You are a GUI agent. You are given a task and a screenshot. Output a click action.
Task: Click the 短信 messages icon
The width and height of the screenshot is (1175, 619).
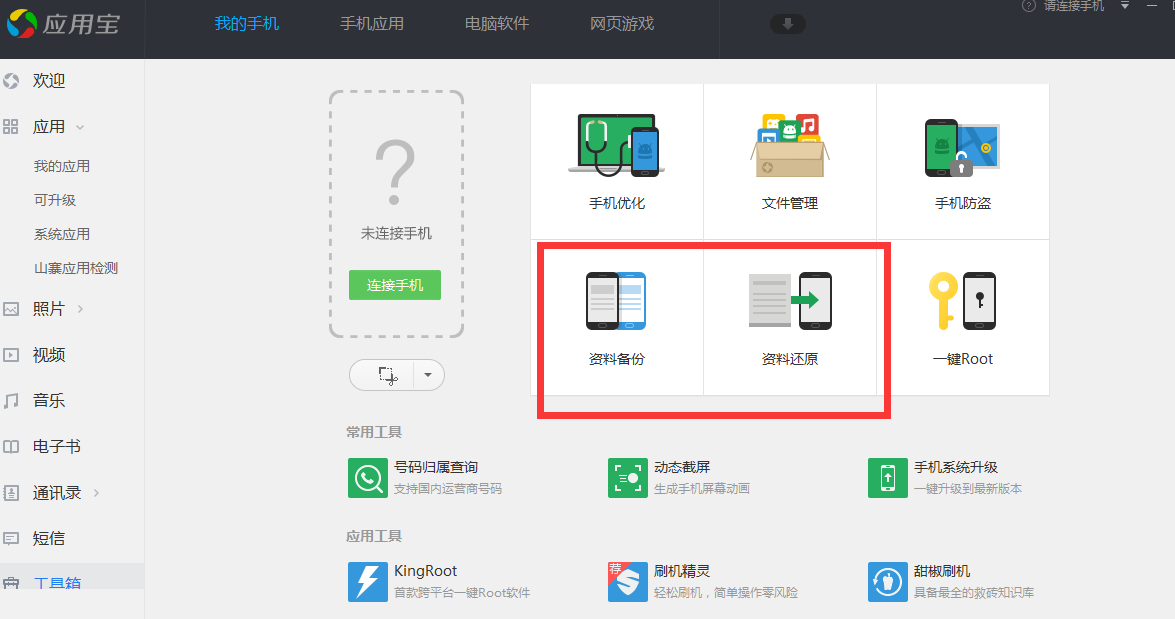(10, 539)
